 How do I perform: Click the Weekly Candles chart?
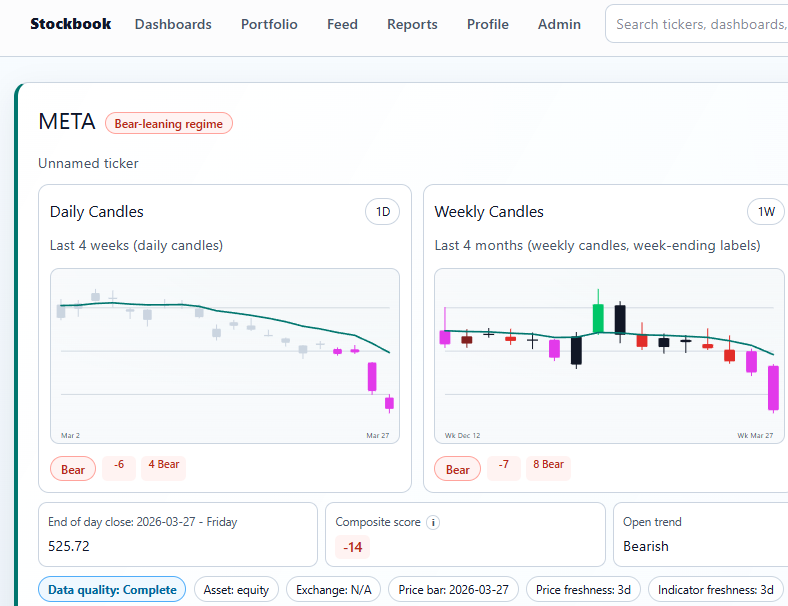point(609,356)
